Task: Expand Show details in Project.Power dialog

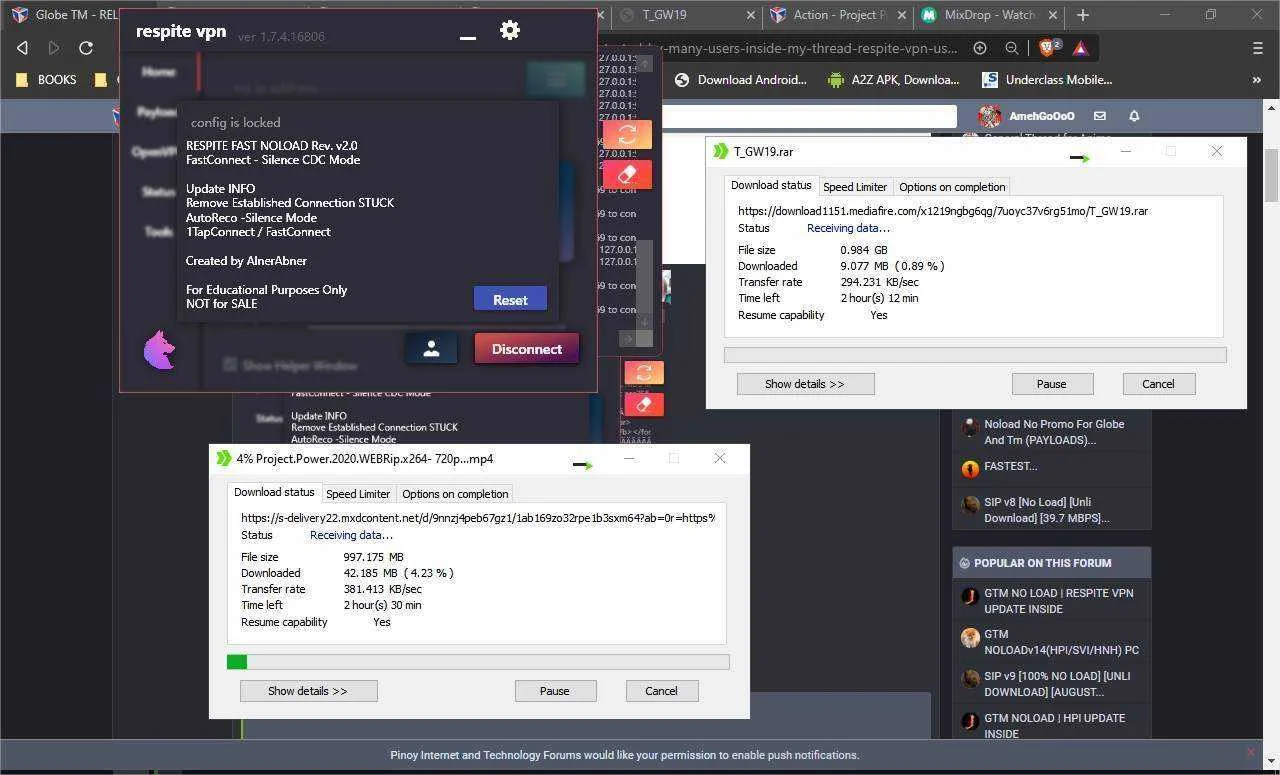Action: point(308,691)
